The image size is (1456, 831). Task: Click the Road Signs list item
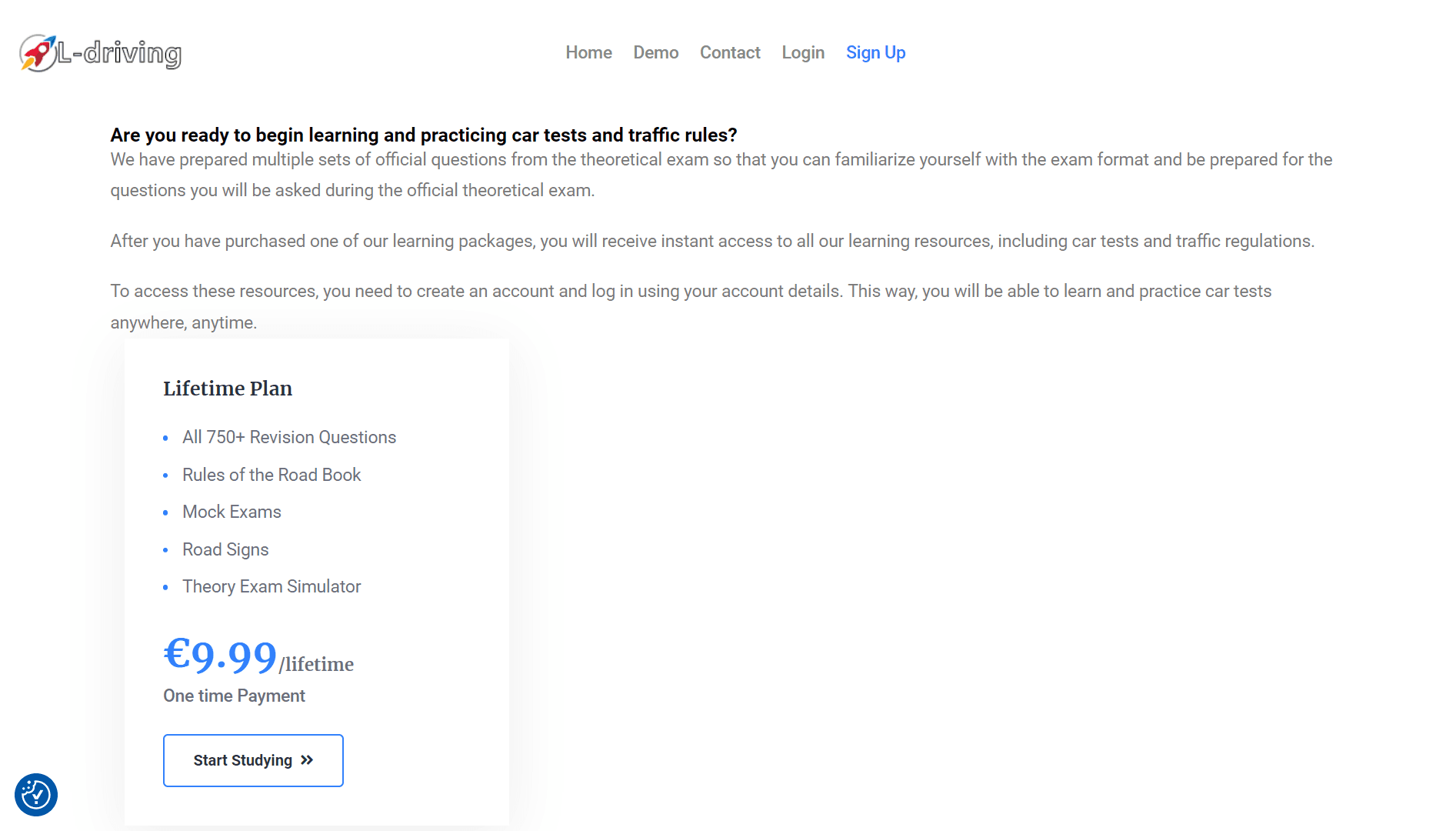(x=225, y=549)
